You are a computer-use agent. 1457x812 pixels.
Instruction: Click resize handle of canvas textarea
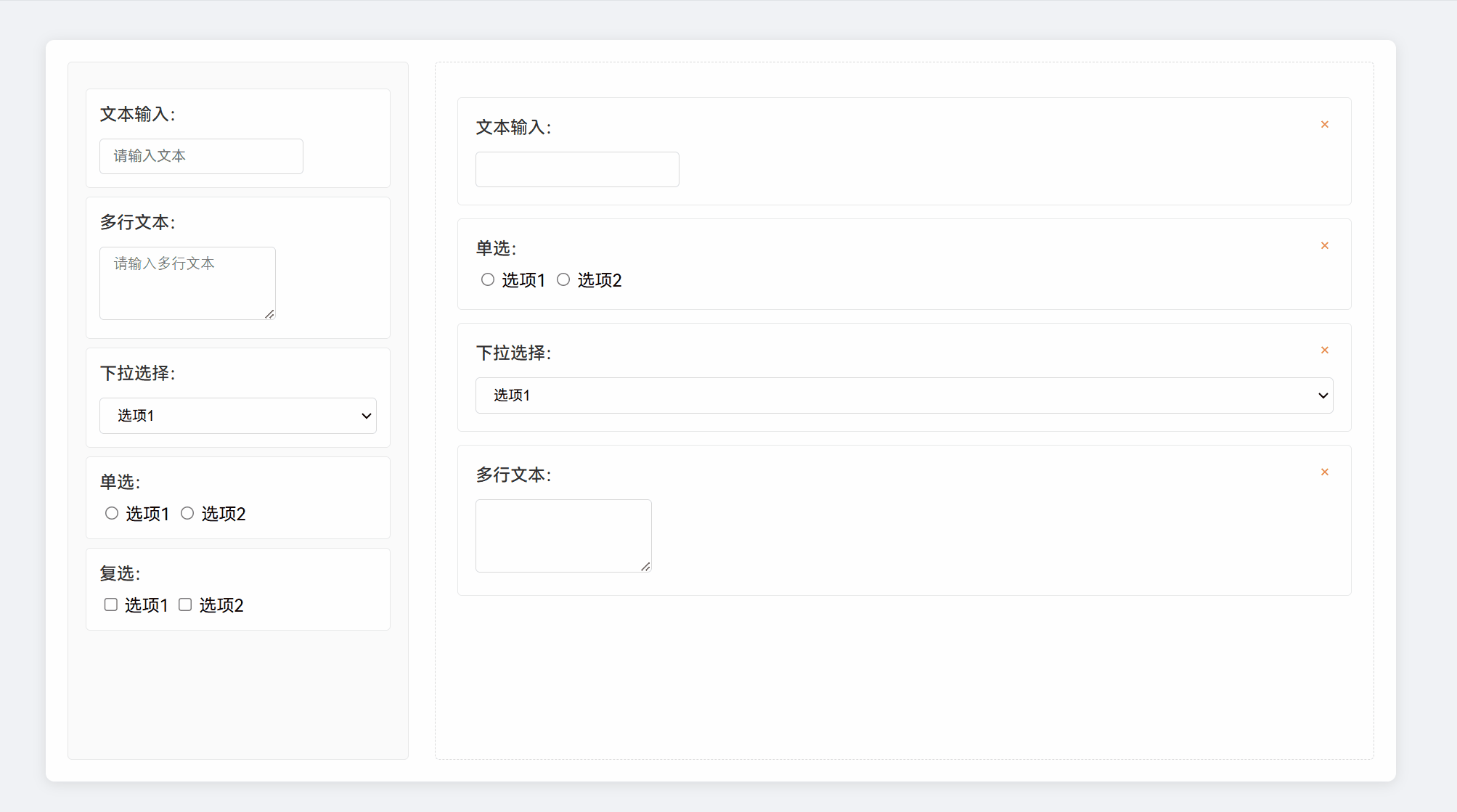pos(645,567)
